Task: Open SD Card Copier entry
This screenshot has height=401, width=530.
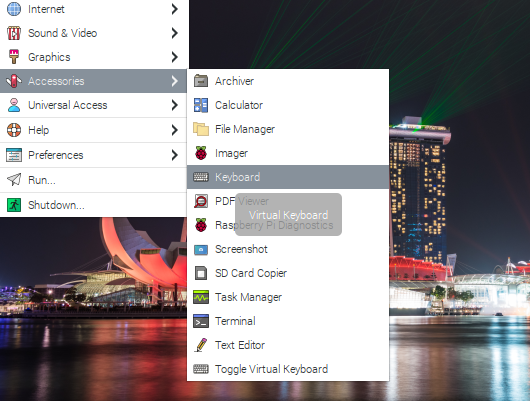Action: coord(288,273)
